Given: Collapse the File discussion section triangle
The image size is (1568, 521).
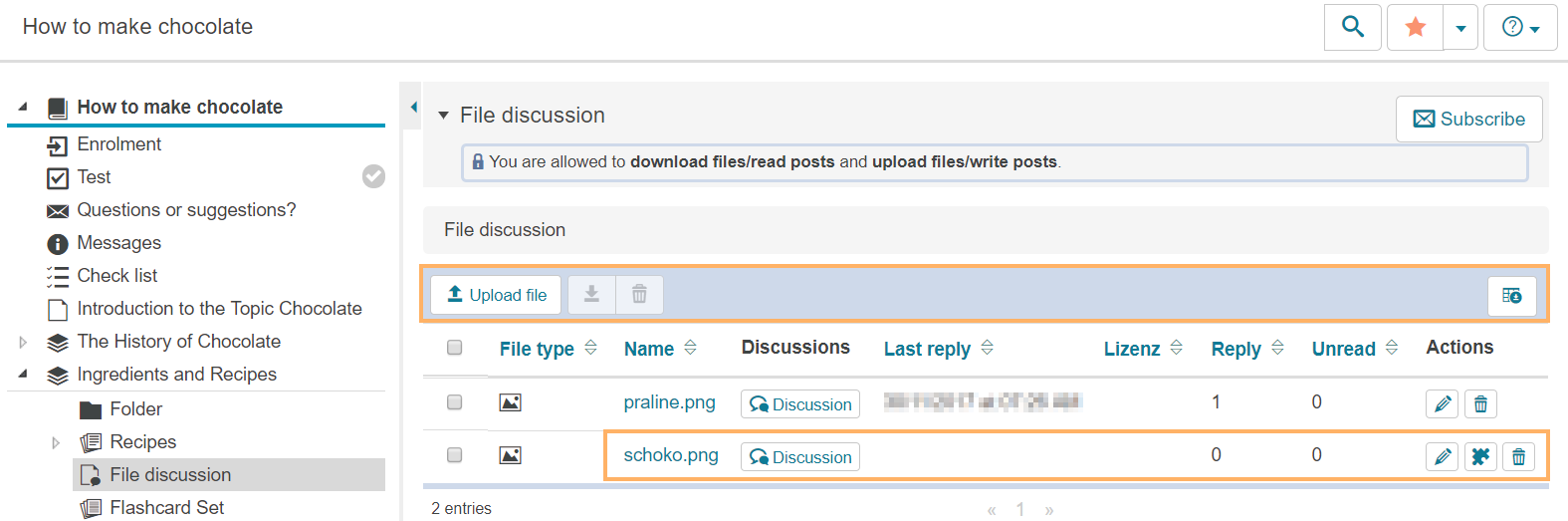Looking at the screenshot, I should [x=443, y=116].
